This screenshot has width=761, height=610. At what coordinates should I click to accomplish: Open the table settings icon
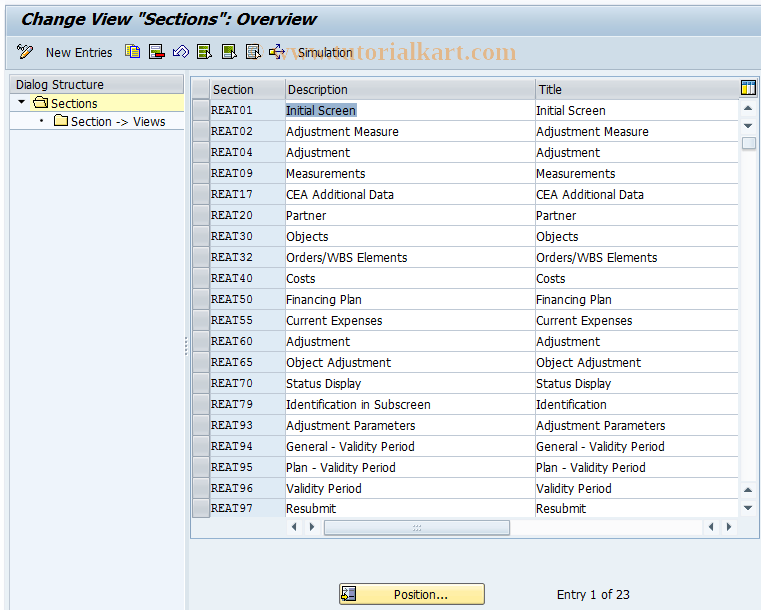pos(748,88)
